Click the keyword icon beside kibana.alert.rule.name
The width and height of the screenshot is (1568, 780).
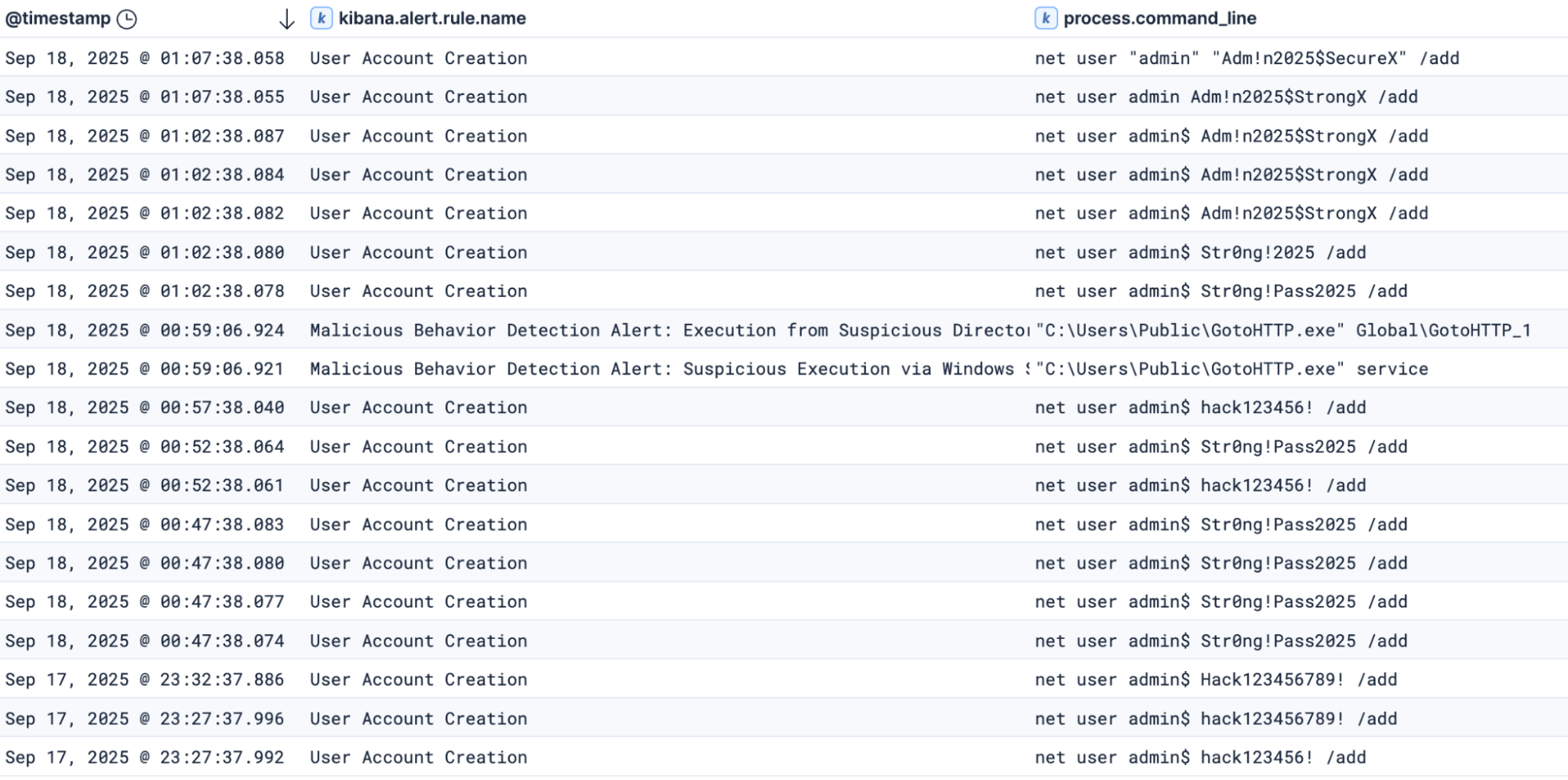click(321, 19)
